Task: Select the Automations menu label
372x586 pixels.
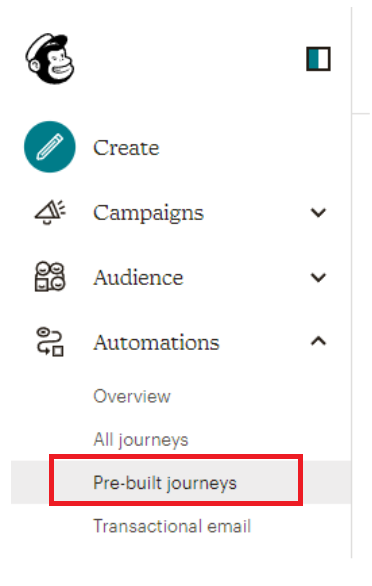Action: pyautogui.click(x=156, y=342)
